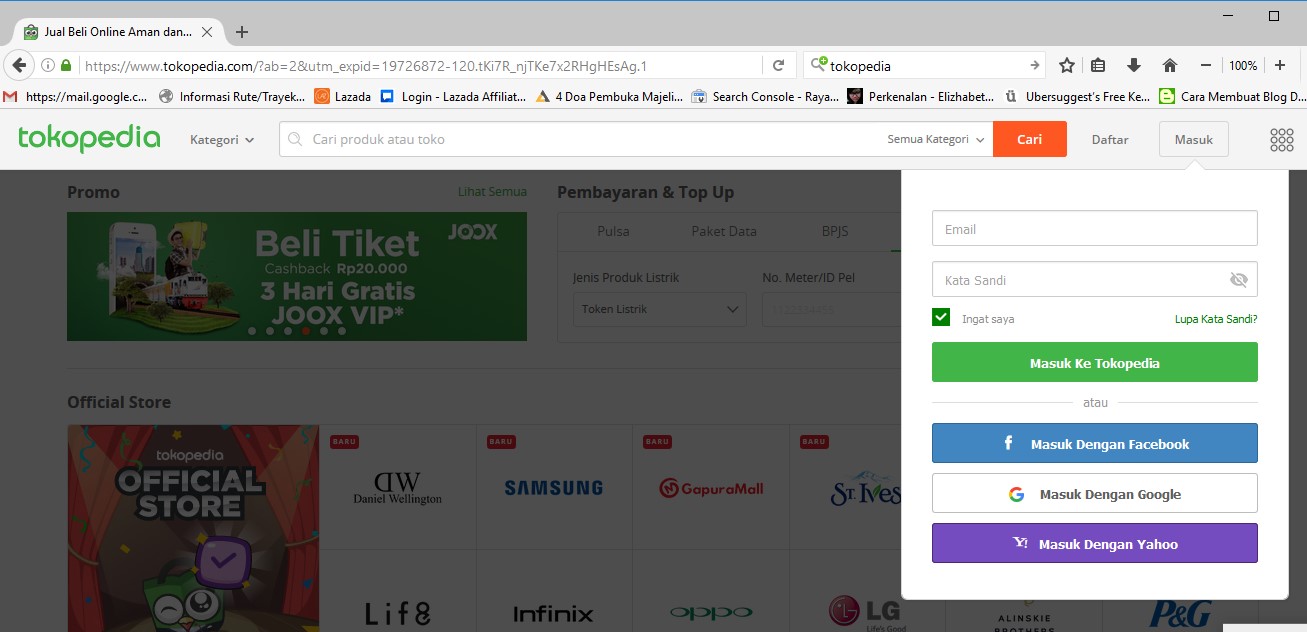Open the Samsung official store tile

[554, 487]
